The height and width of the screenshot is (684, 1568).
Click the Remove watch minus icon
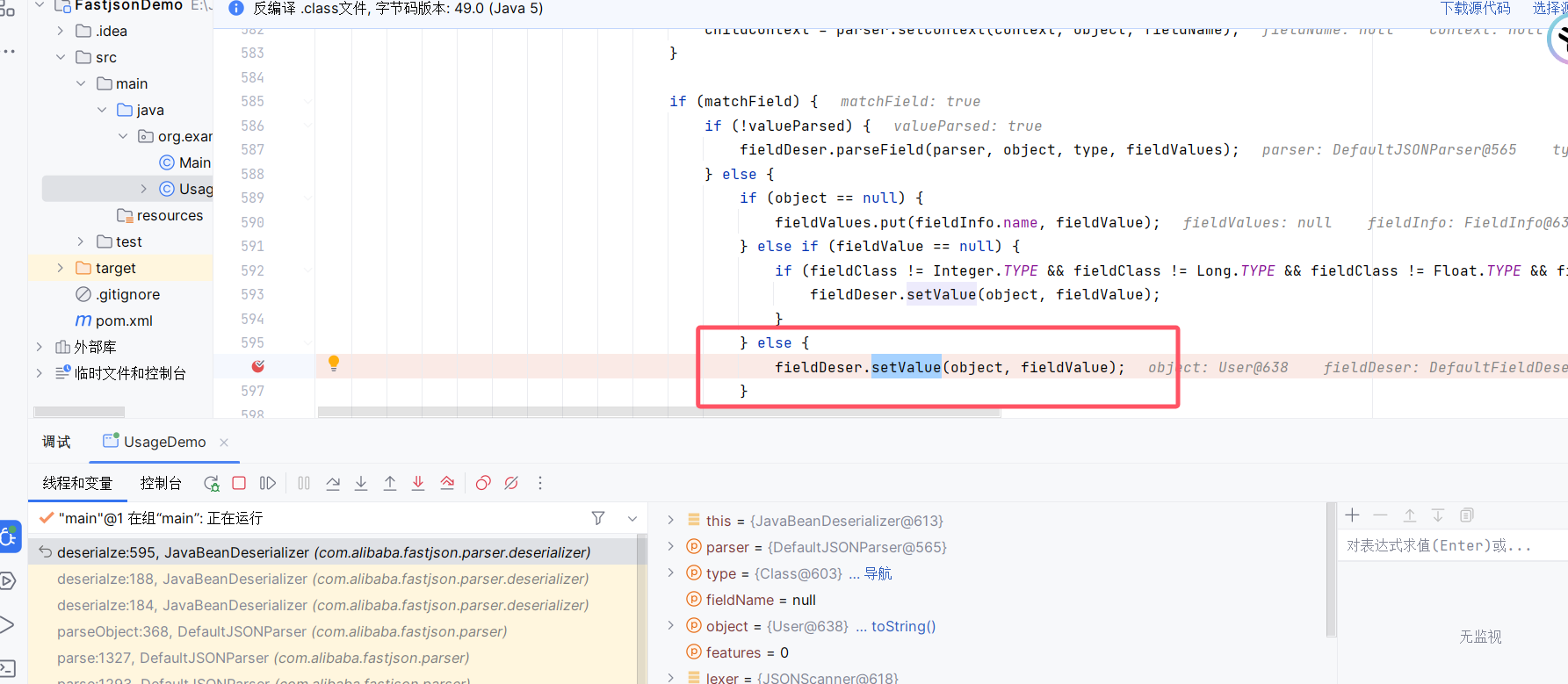click(x=1381, y=515)
